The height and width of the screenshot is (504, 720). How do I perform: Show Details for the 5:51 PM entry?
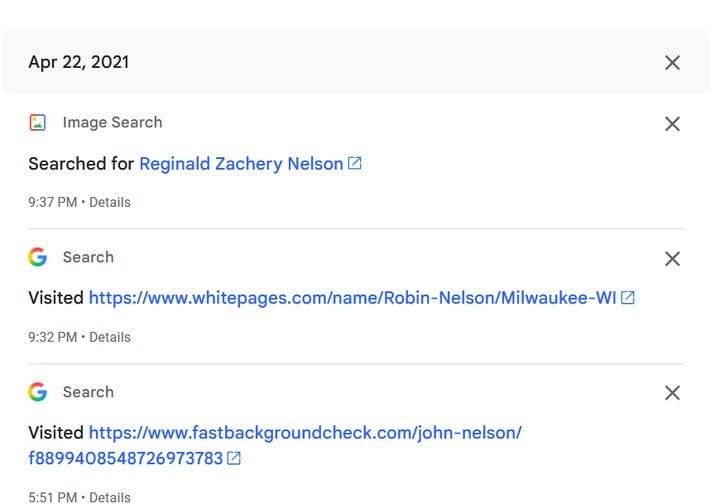(110, 496)
